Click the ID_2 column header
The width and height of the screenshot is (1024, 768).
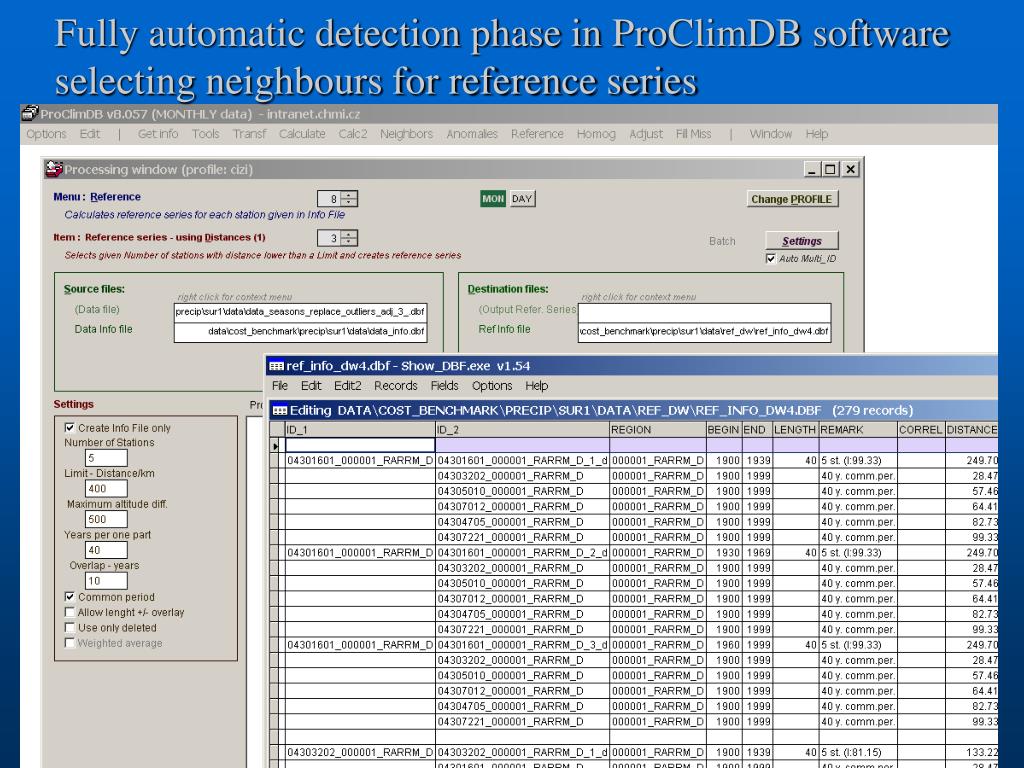click(x=522, y=430)
